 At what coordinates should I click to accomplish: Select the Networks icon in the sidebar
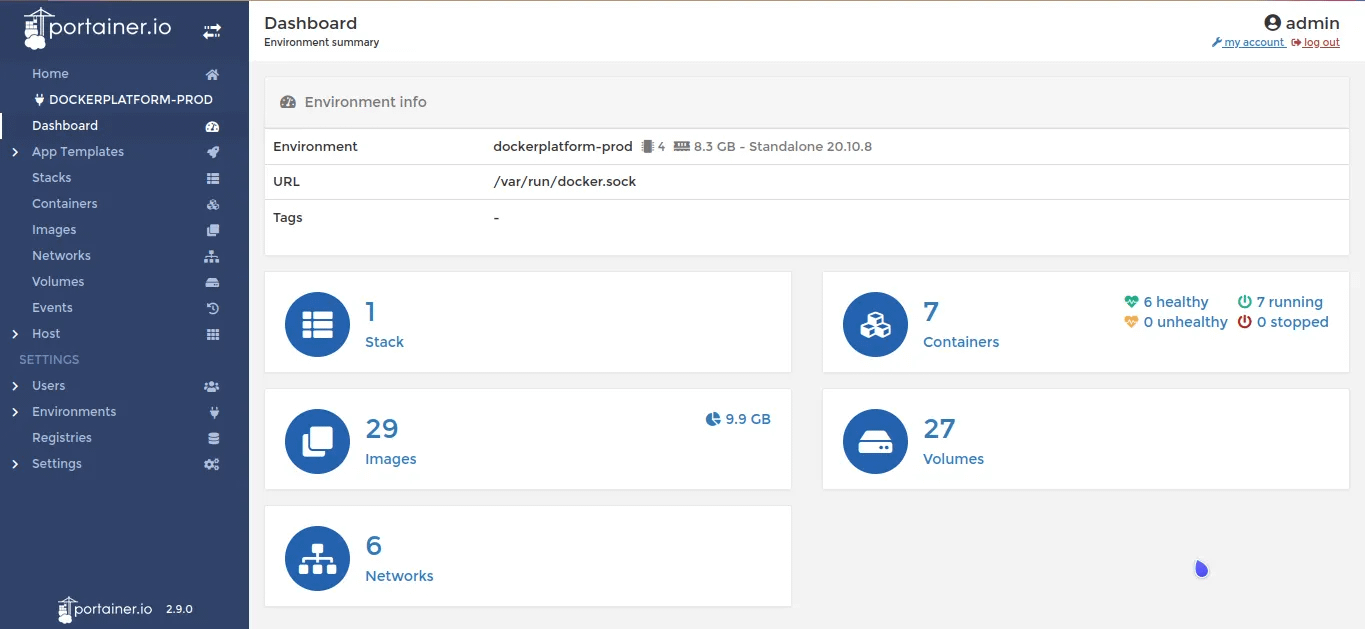tap(212, 255)
